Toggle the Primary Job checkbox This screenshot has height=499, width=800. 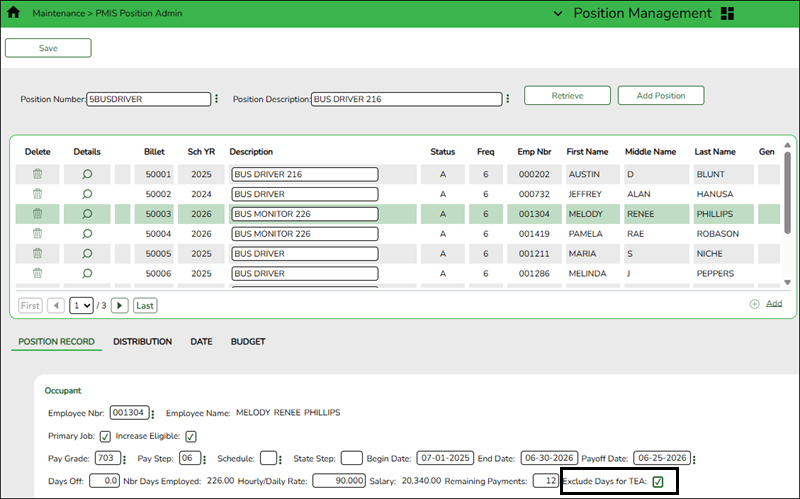tap(105, 436)
